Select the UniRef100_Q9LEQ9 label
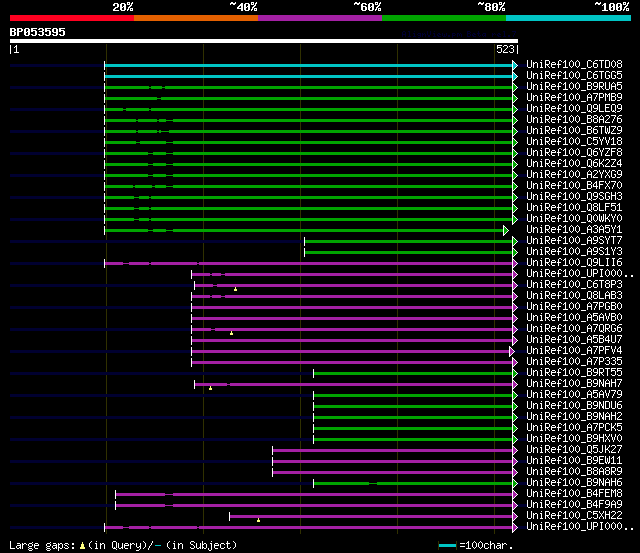Viewport: 640px width, 553px height. pyautogui.click(x=574, y=109)
